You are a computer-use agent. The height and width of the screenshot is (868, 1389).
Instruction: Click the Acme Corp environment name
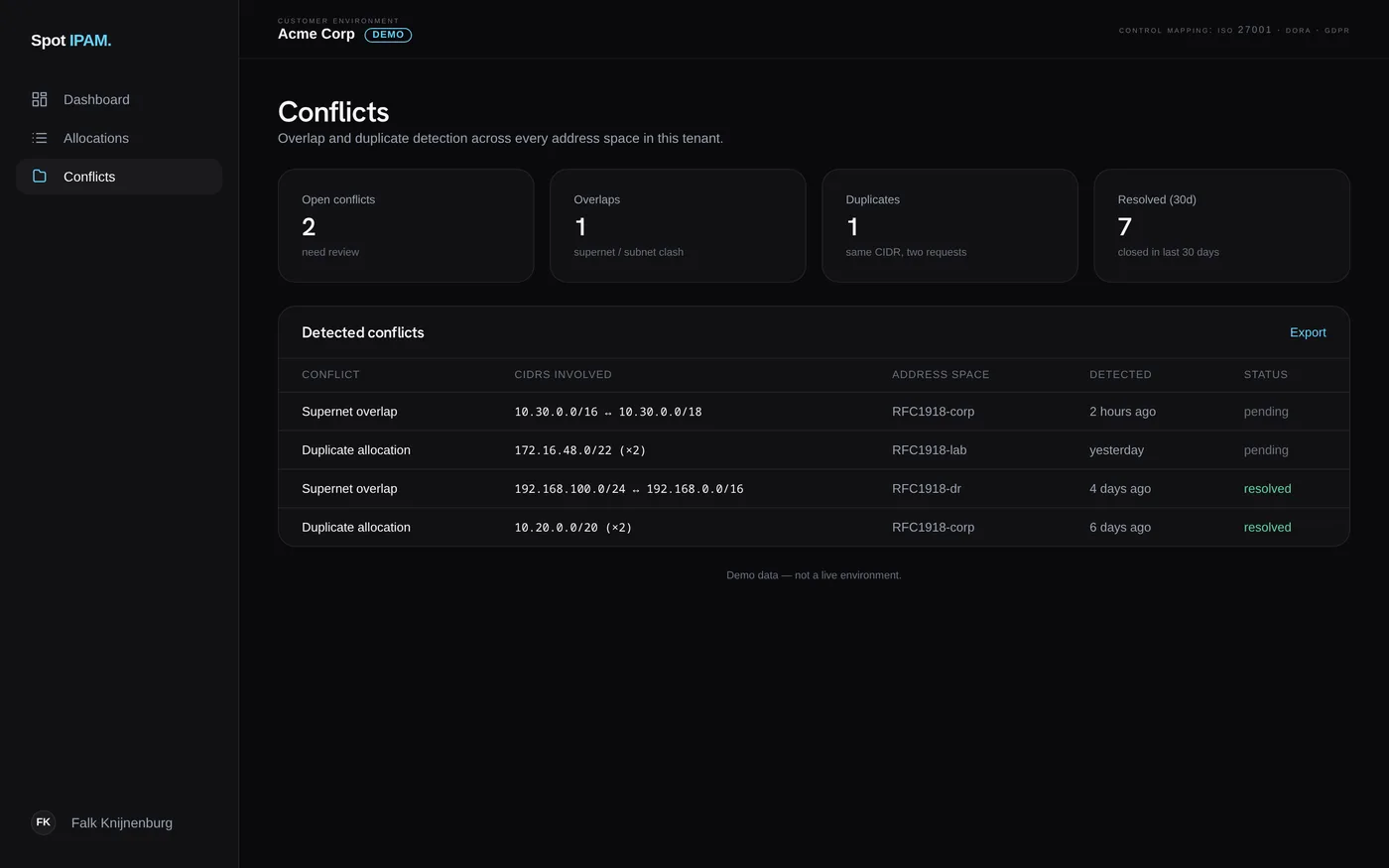316,34
